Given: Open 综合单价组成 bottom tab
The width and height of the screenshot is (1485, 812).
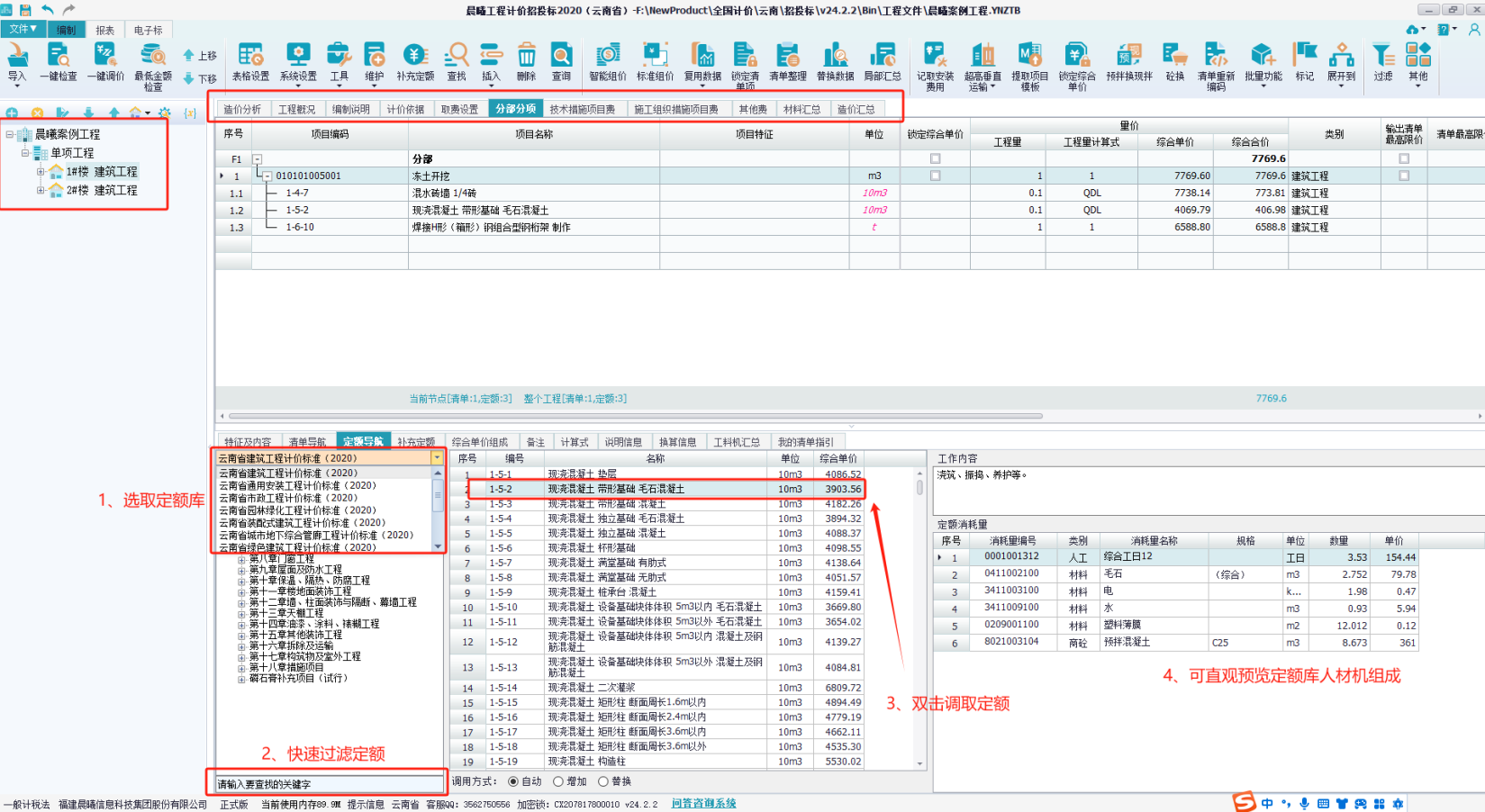Looking at the screenshot, I should point(480,442).
